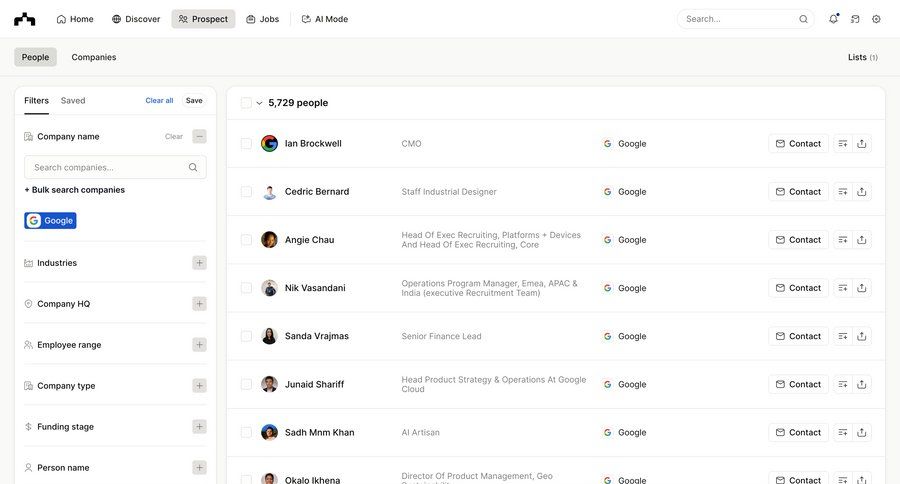Add Nik Vasandani to a list
Image resolution: width=900 pixels, height=484 pixels.
click(842, 288)
